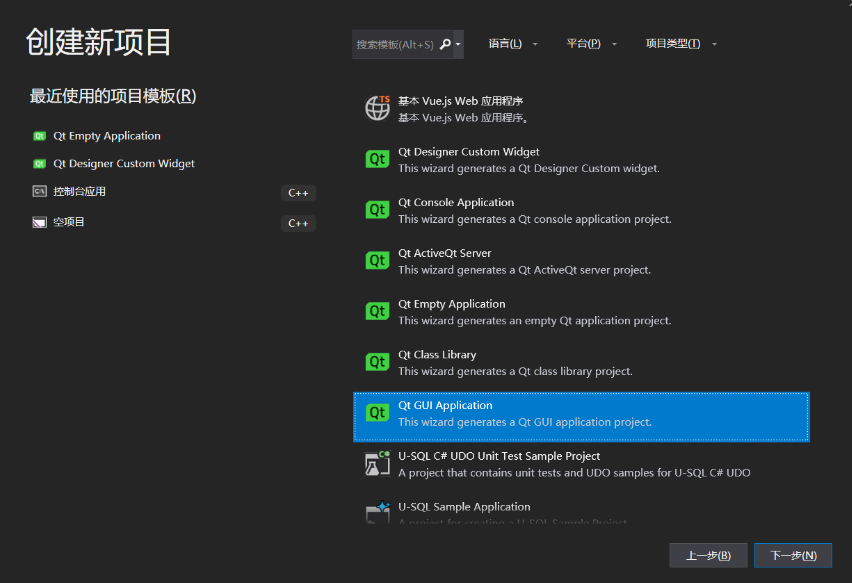
Task: Click the recent Qt Empty Application icon
Action: (39, 136)
